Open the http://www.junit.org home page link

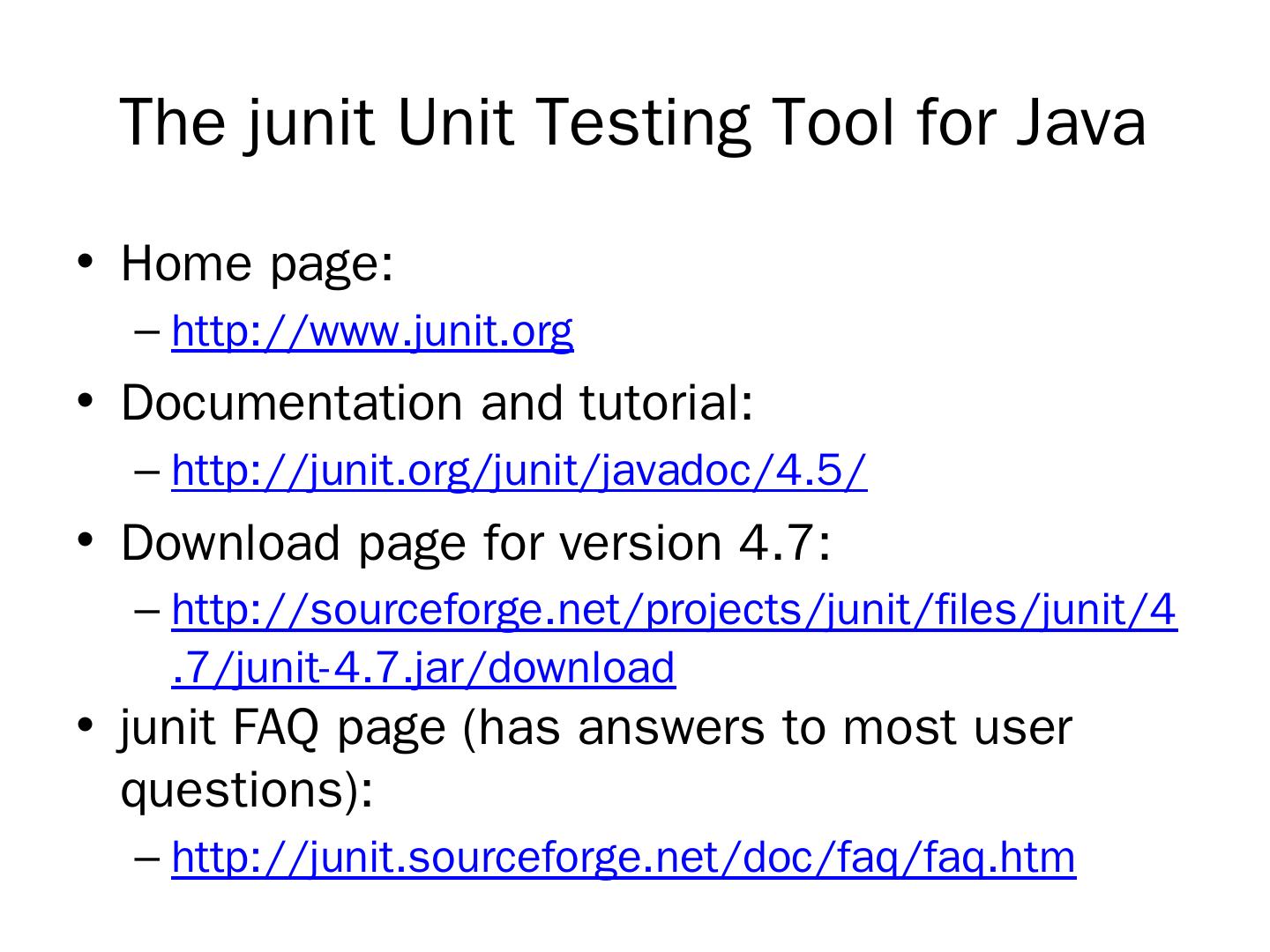coord(372,331)
